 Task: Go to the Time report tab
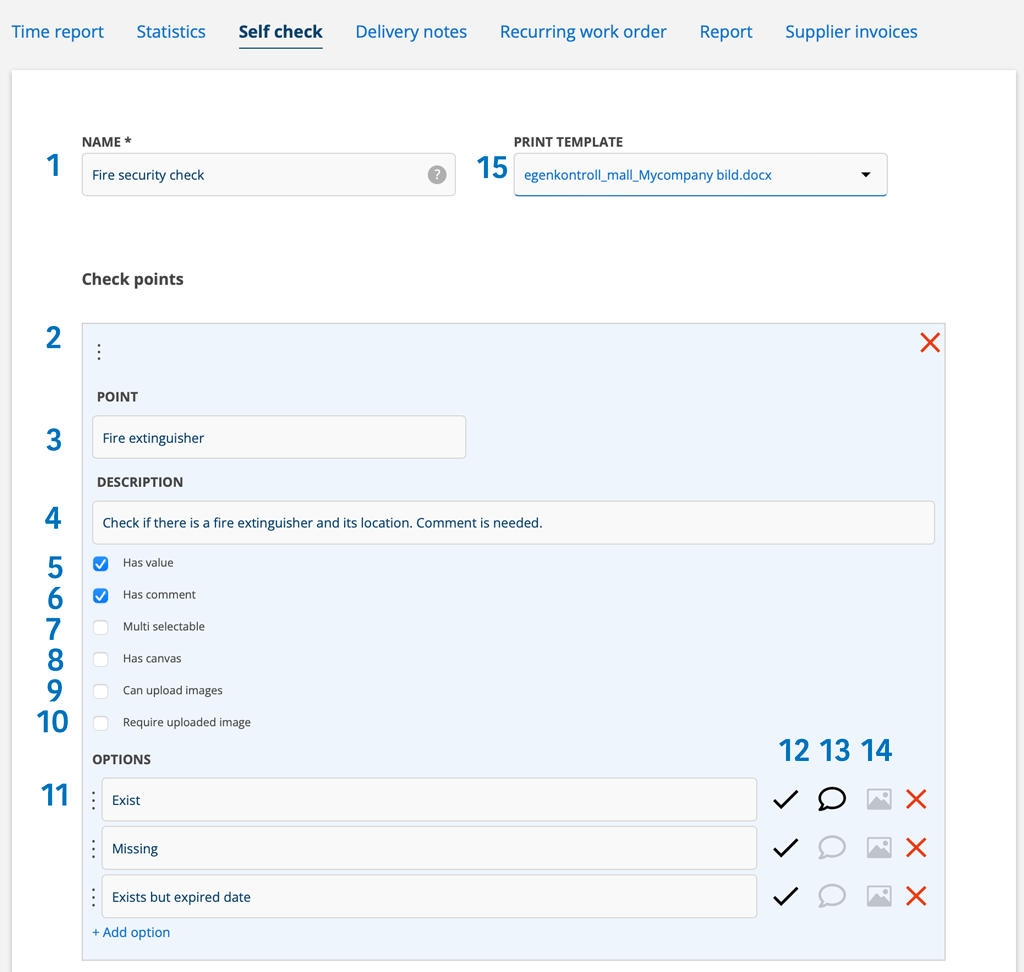pos(58,32)
